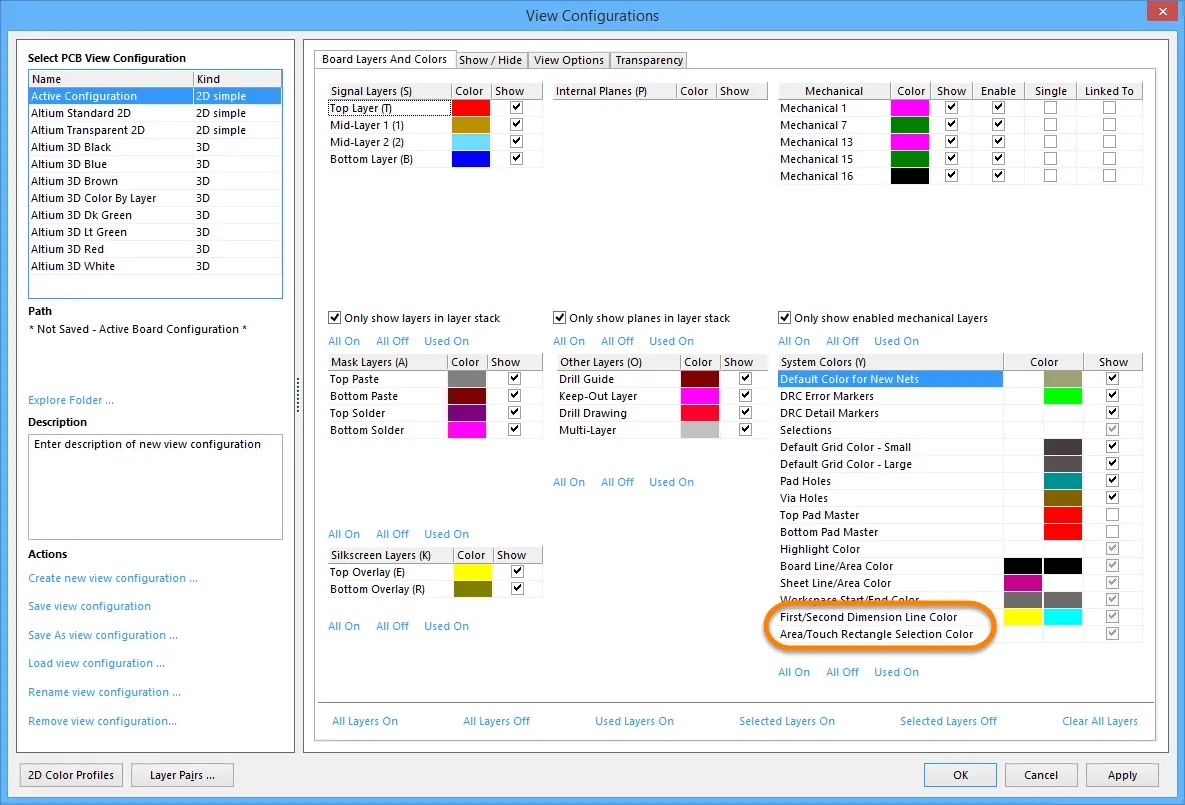Select Default Color for New Nets row

pos(960,379)
